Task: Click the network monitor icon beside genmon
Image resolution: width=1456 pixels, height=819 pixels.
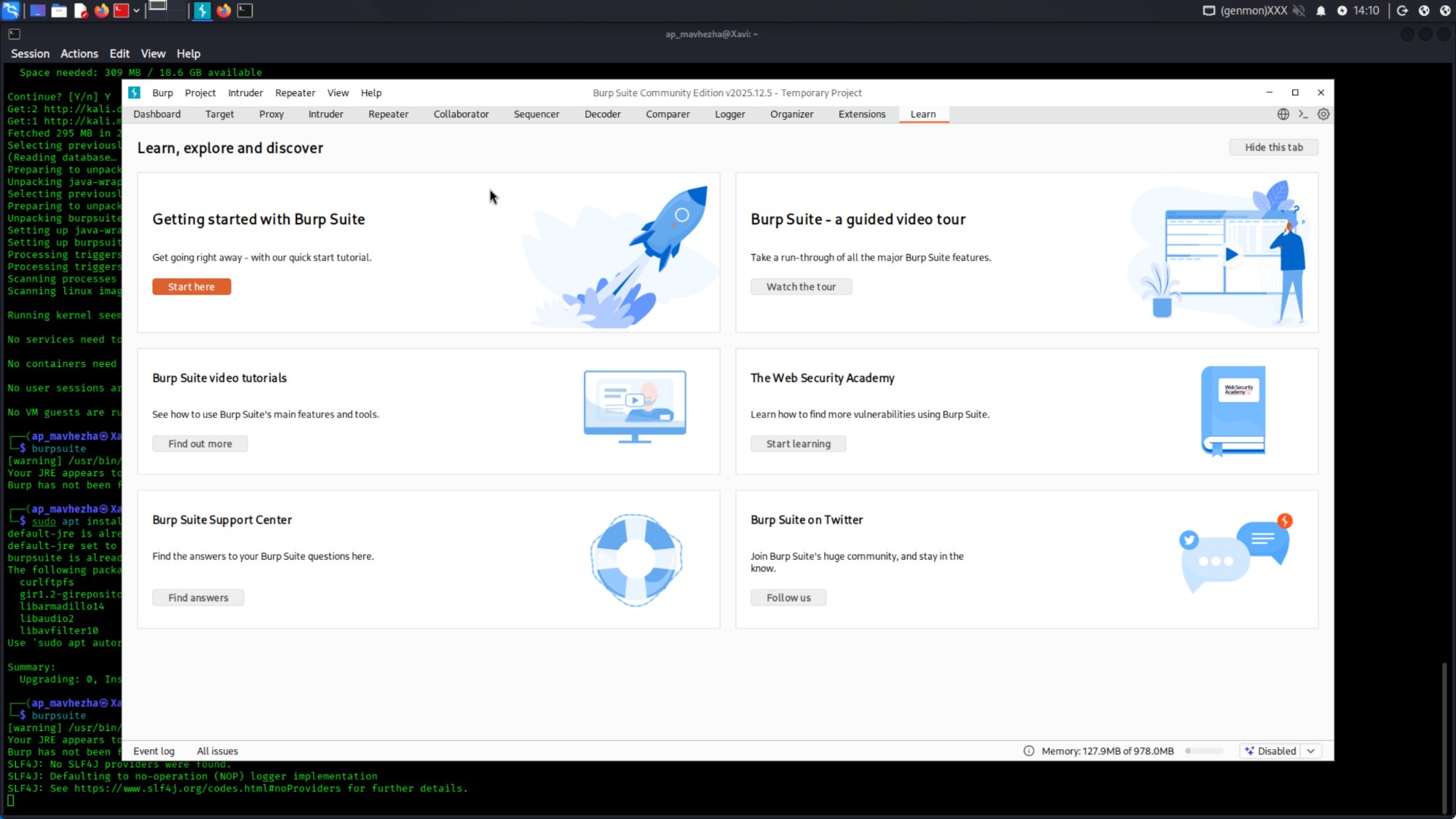Action: tap(1208, 10)
